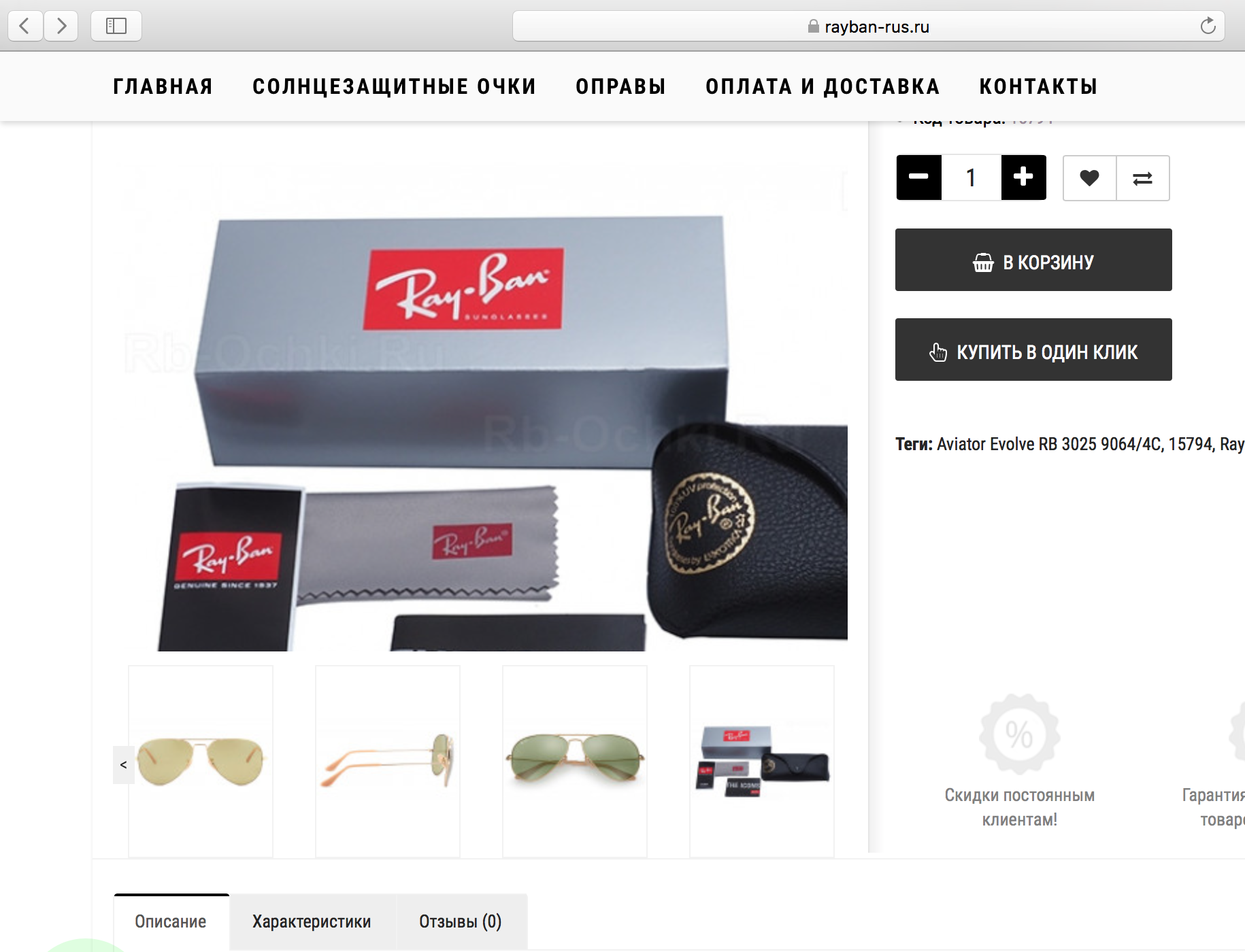Show previous thumbnails with left arrow
The height and width of the screenshot is (952, 1245).
[123, 764]
